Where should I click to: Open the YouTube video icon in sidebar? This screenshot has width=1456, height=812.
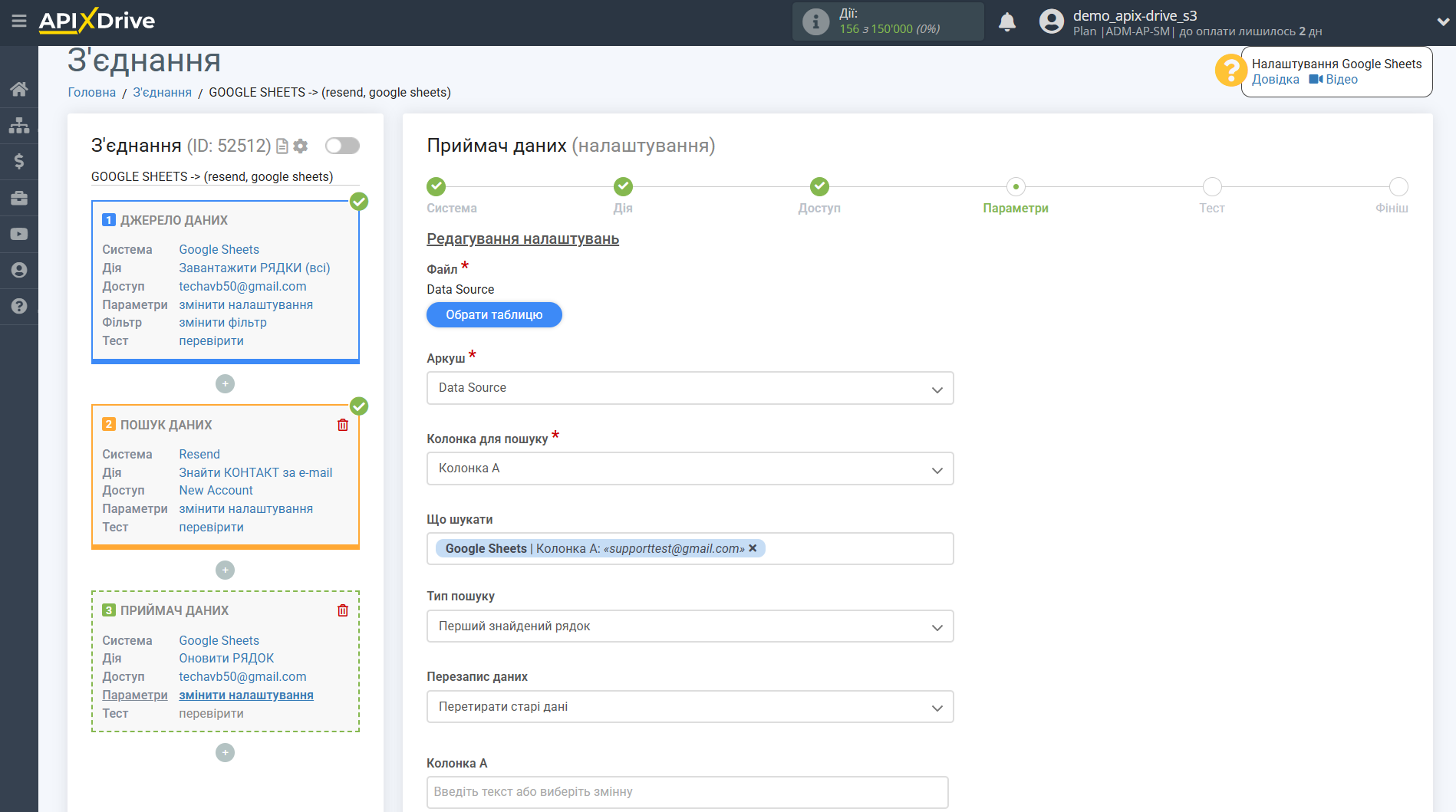tap(18, 234)
